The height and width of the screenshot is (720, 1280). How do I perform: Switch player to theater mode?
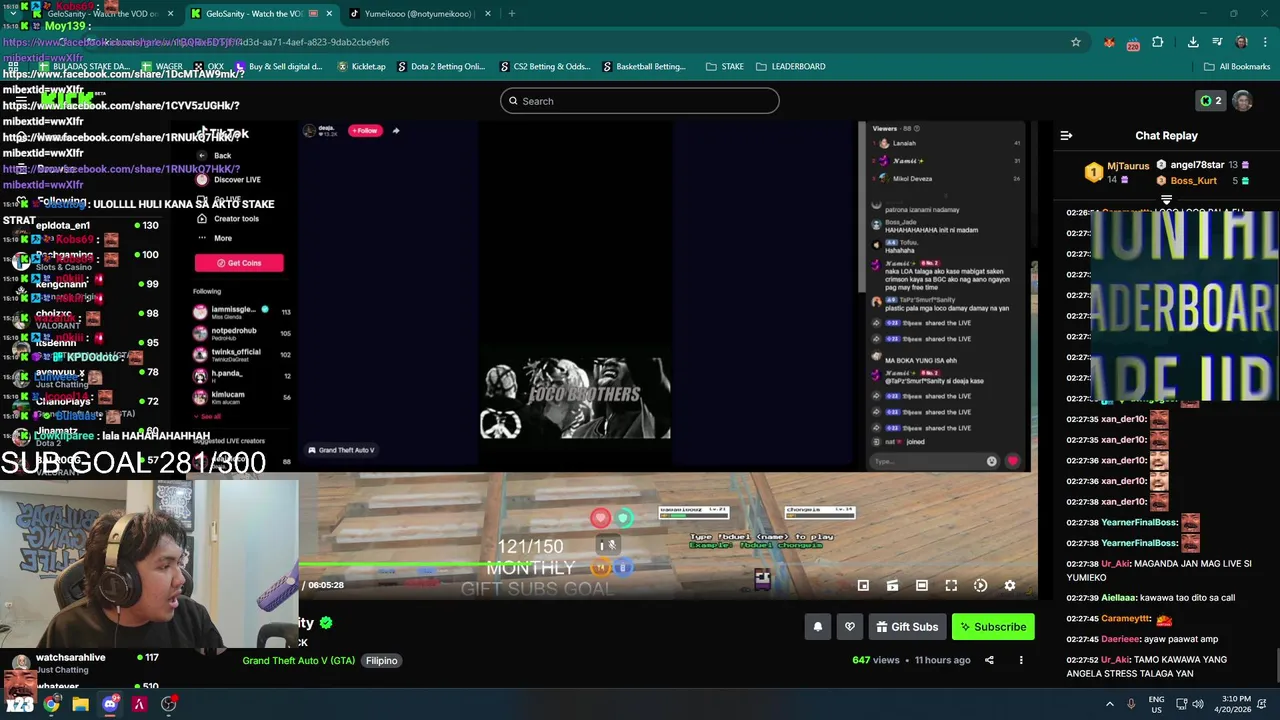coord(922,586)
